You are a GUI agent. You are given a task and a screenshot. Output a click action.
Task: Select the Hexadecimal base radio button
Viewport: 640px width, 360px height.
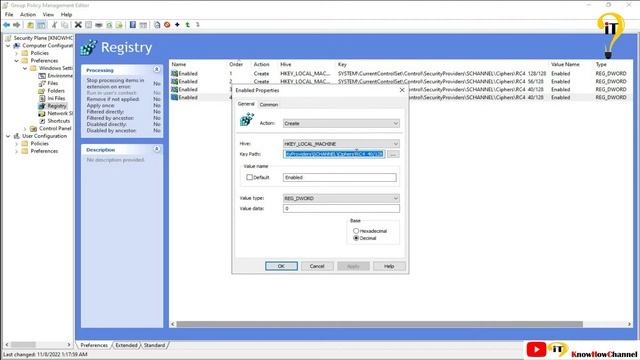pyautogui.click(x=356, y=231)
